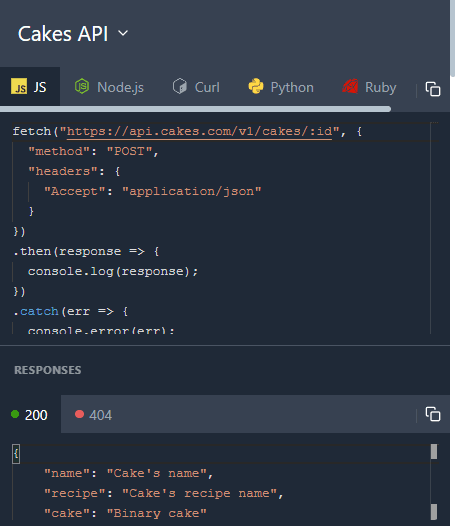The image size is (455, 526).
Task: Click the "headers" code line
Action: (74, 171)
